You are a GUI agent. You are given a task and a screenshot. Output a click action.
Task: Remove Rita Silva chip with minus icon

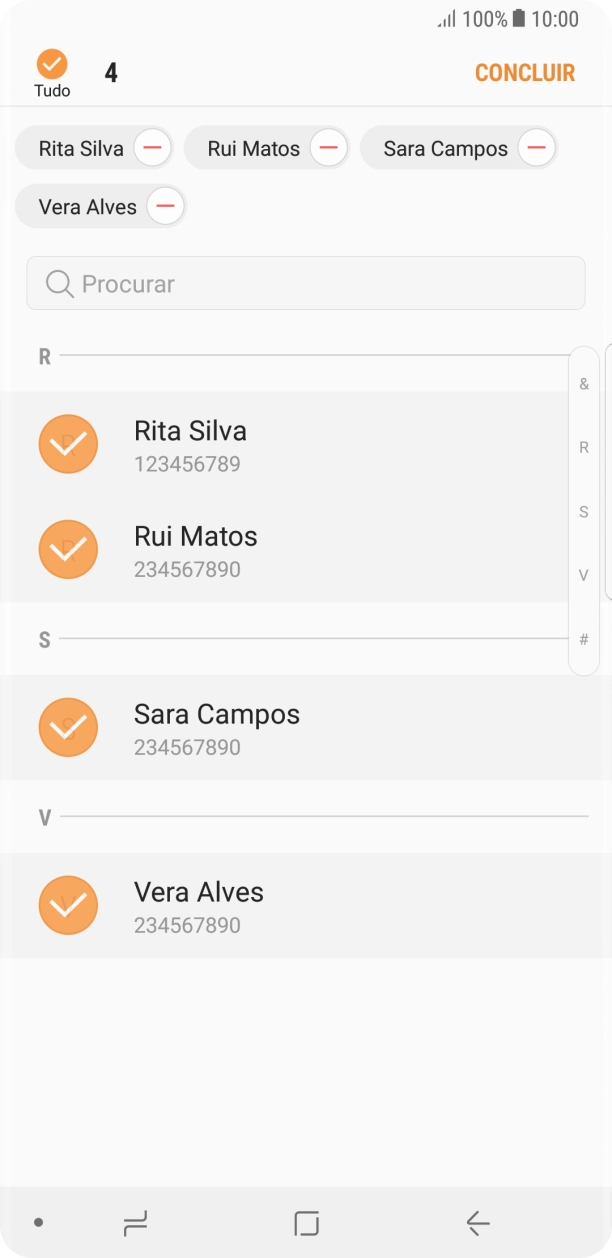152,148
